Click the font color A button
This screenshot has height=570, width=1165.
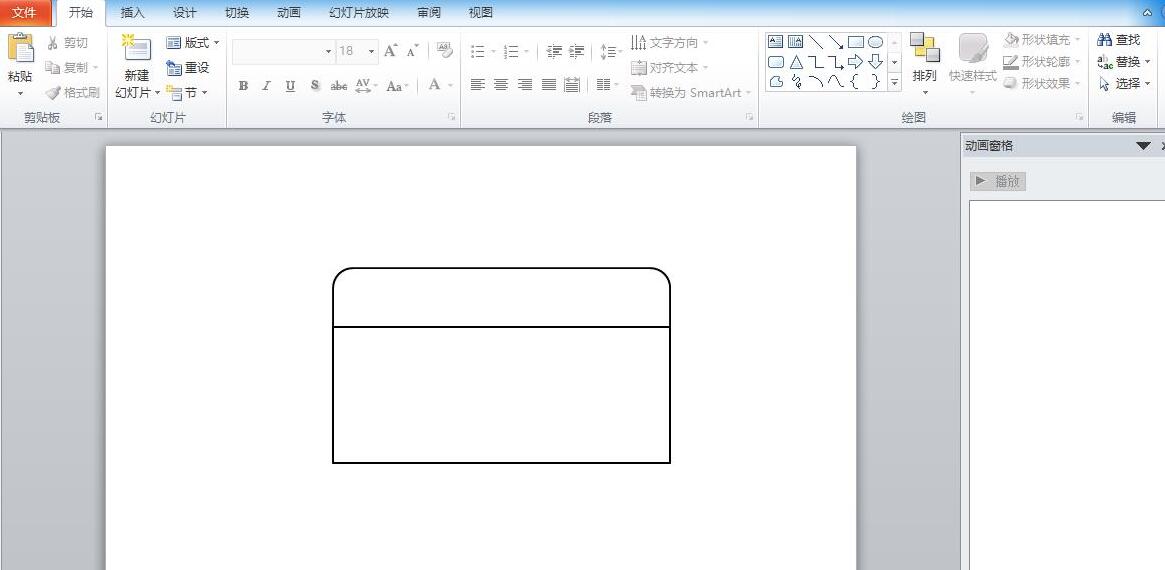point(434,86)
